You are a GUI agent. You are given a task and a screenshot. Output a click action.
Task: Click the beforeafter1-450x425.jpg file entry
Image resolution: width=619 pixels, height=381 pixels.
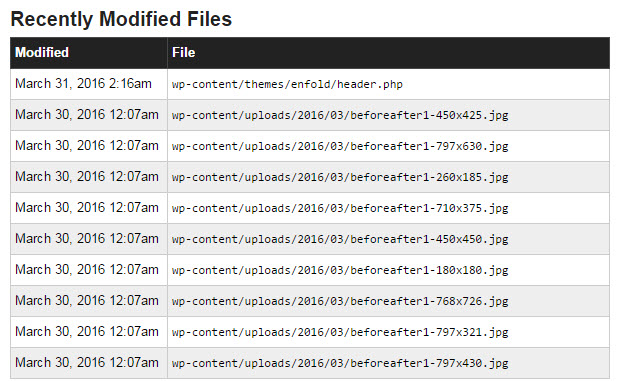(x=340, y=115)
